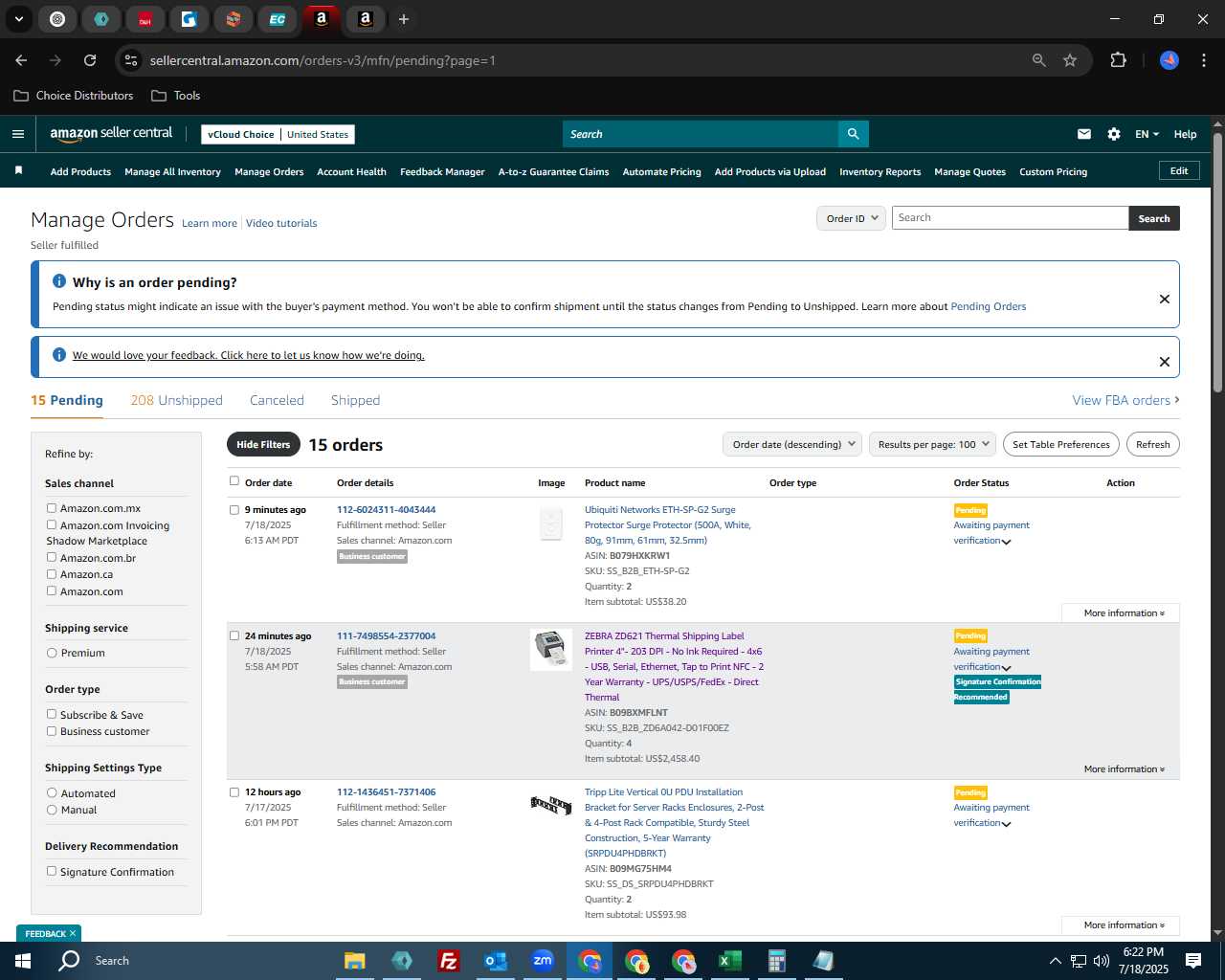This screenshot has height=980, width=1225.
Task: Switch to the 208 Unshipped tab
Action: click(x=176, y=400)
